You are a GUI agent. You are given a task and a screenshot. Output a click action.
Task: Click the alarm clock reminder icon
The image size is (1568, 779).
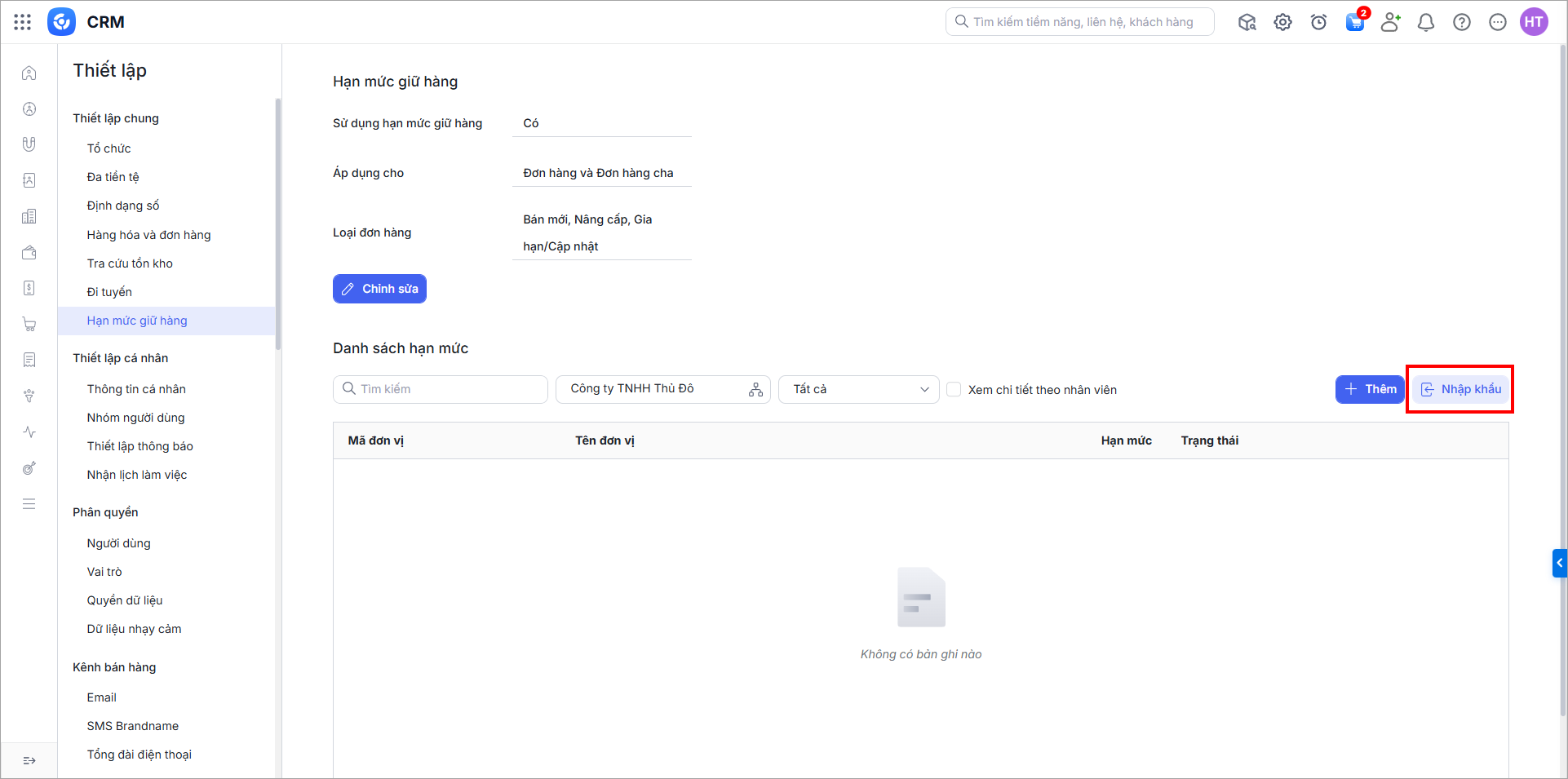click(1318, 22)
